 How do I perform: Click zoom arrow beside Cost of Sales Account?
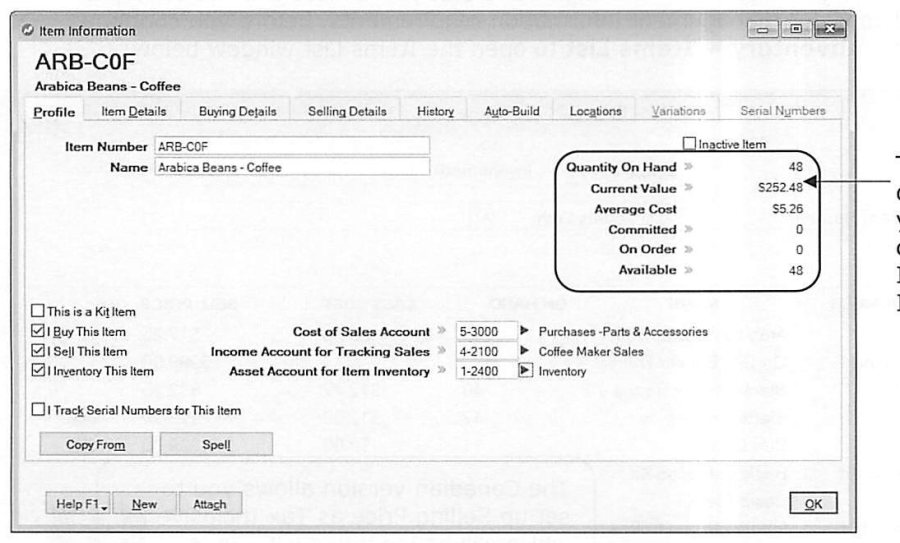click(x=441, y=331)
